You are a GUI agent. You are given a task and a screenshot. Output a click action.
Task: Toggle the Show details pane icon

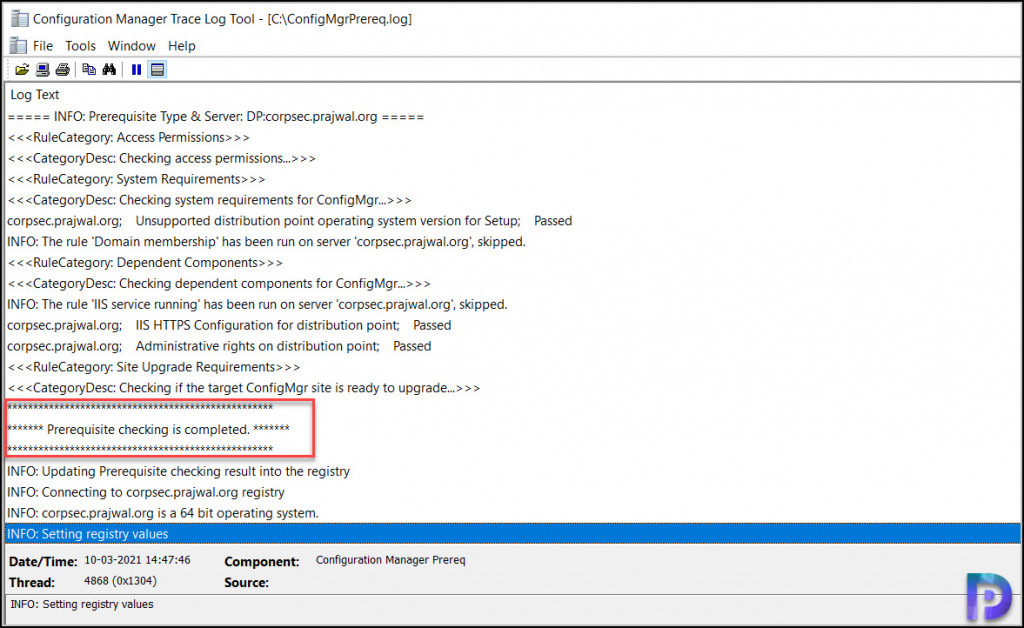pos(157,69)
